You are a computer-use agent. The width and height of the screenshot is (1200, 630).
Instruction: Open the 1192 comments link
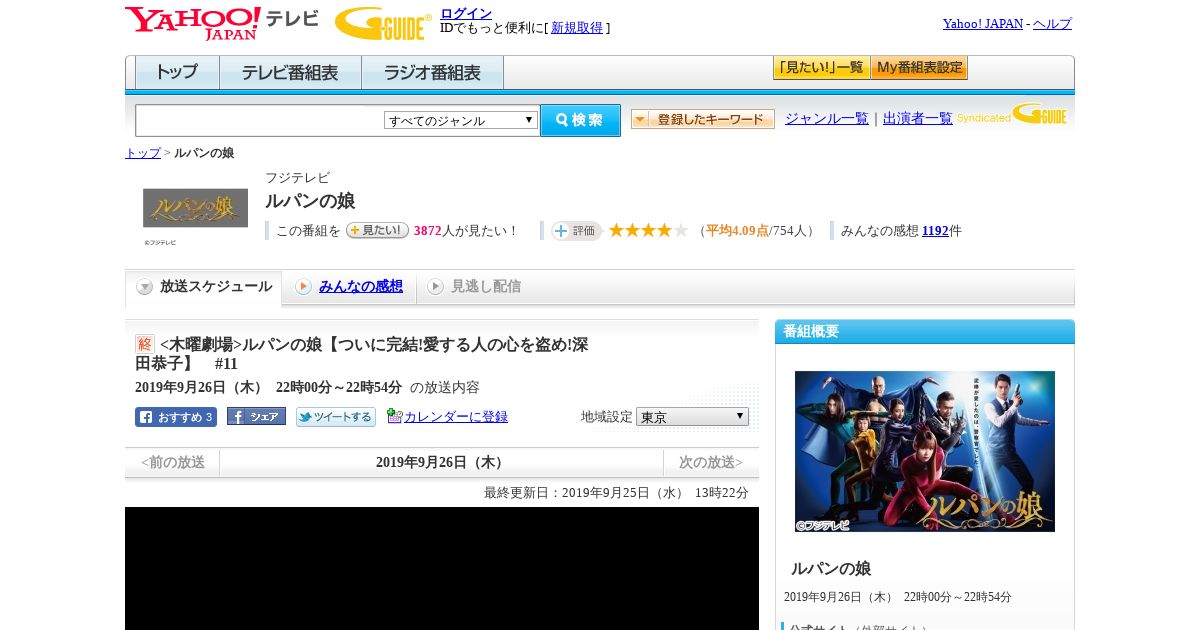coord(935,231)
